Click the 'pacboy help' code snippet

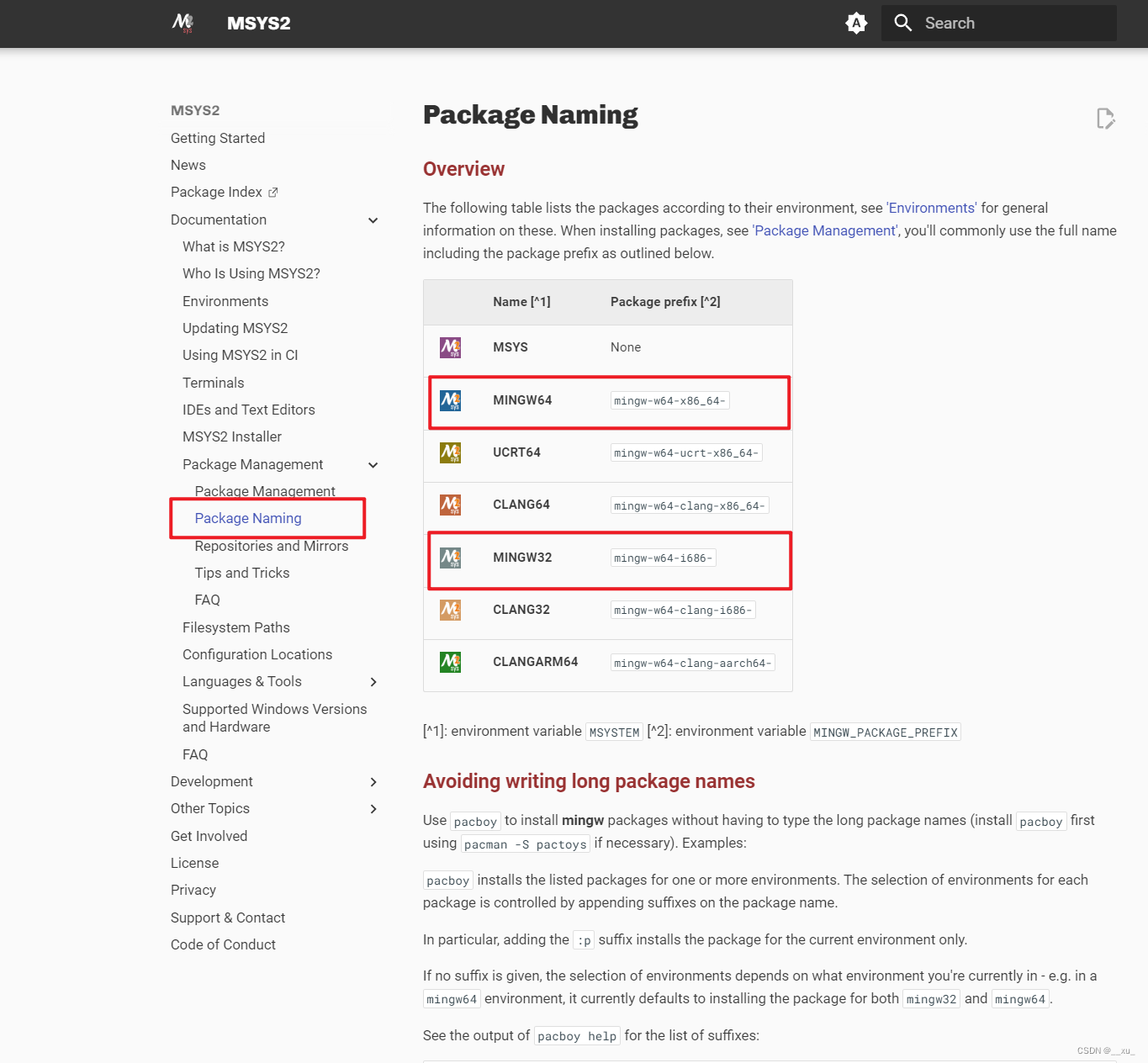(x=577, y=1037)
